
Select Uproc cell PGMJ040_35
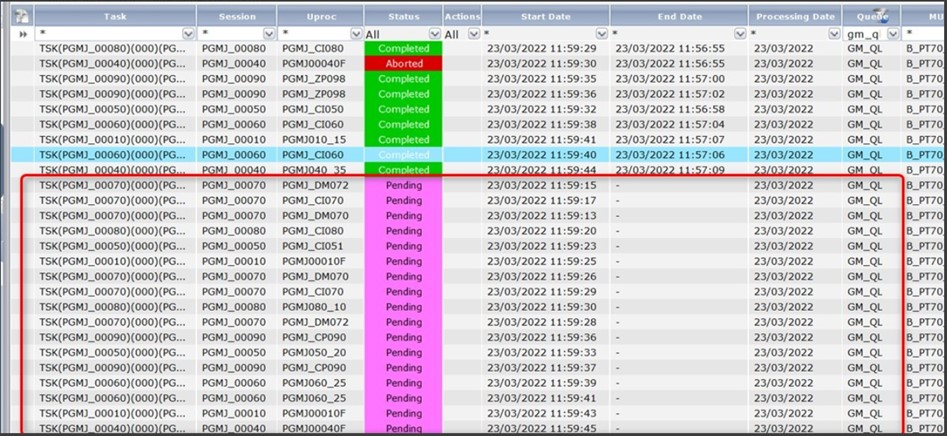pos(314,170)
